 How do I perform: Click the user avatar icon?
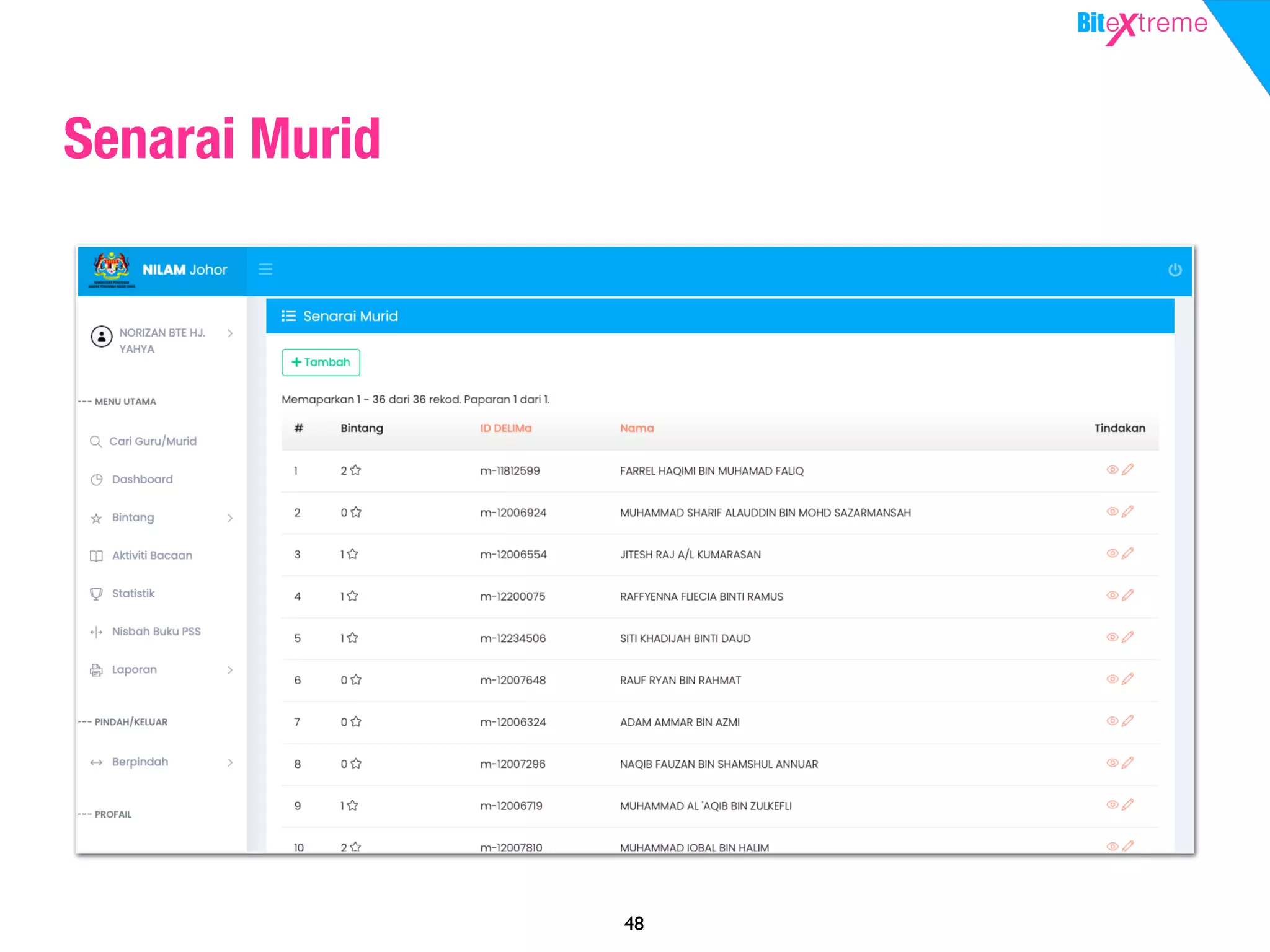point(102,337)
